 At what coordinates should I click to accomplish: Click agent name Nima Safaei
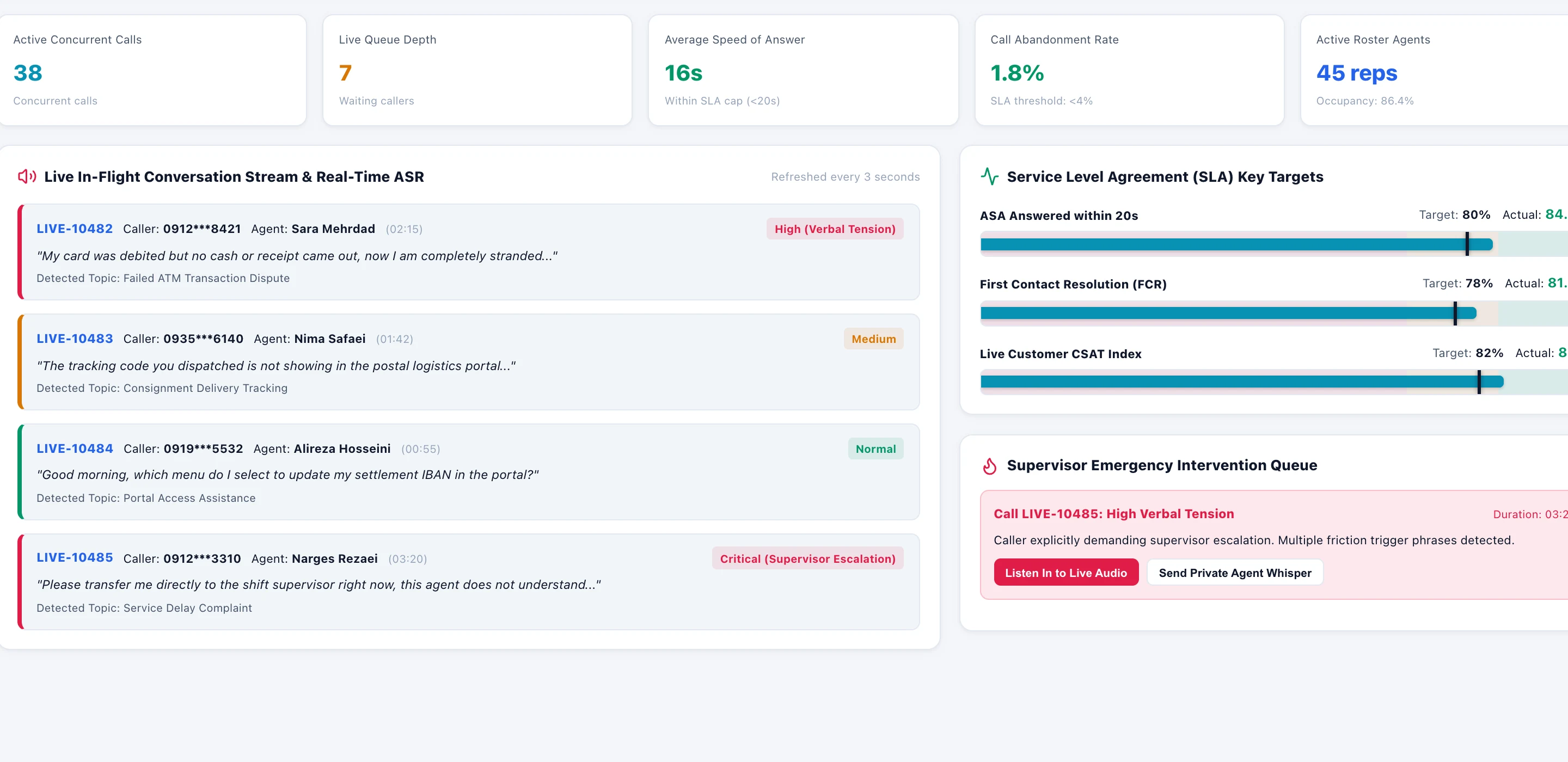[330, 339]
